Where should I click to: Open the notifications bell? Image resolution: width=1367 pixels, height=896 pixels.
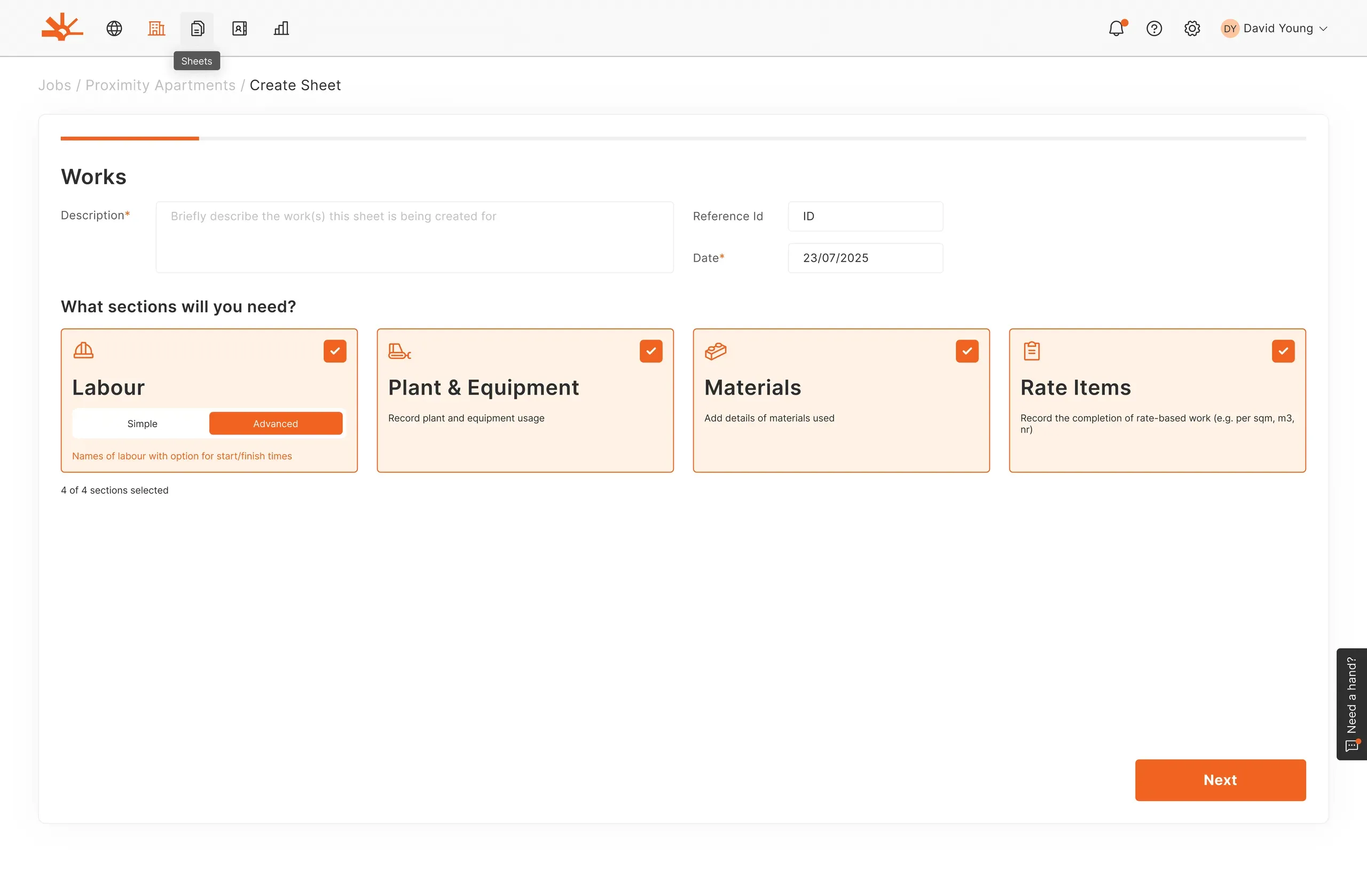click(x=1117, y=28)
